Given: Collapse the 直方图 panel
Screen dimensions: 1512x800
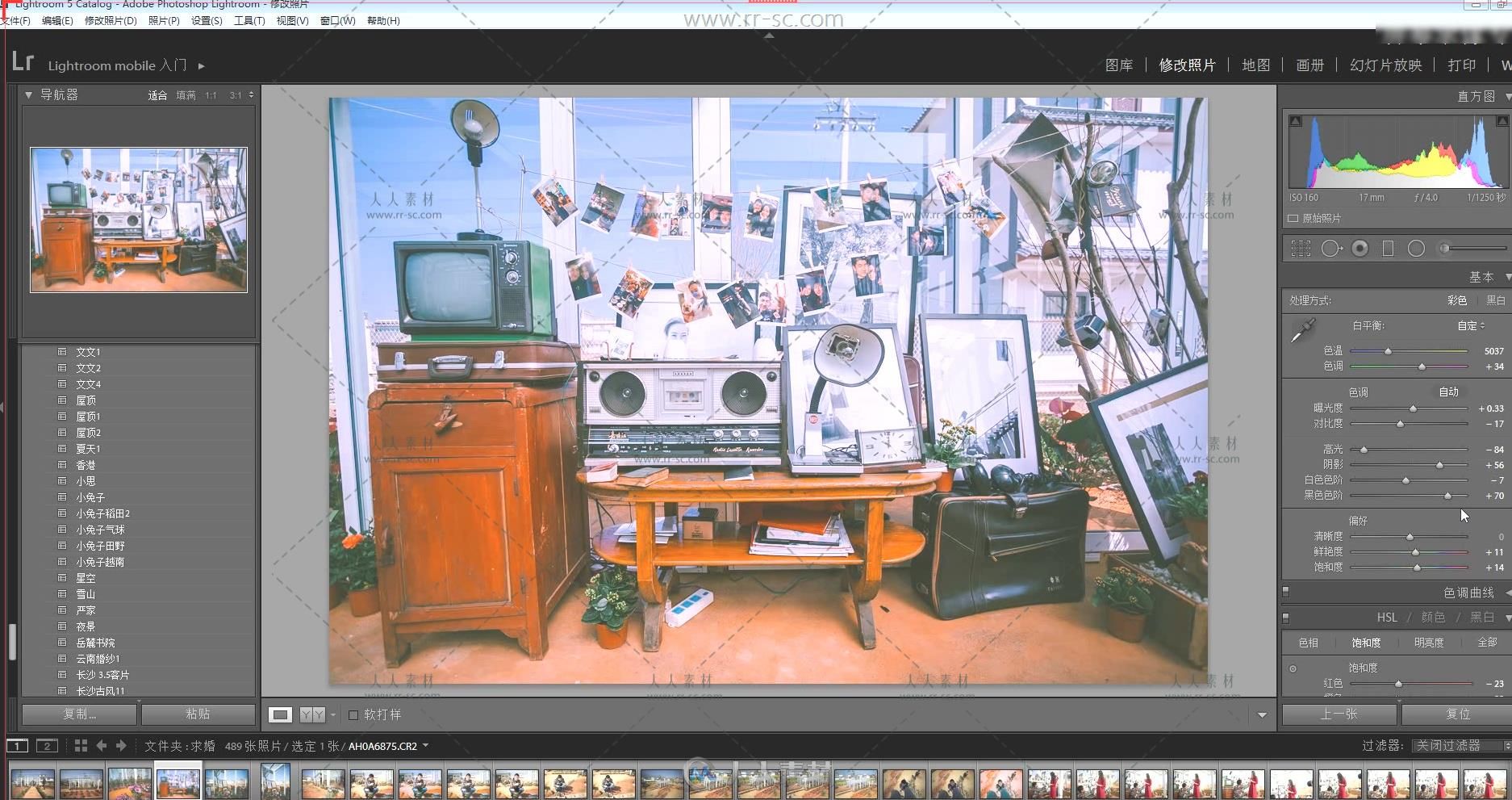Looking at the screenshot, I should point(1508,96).
